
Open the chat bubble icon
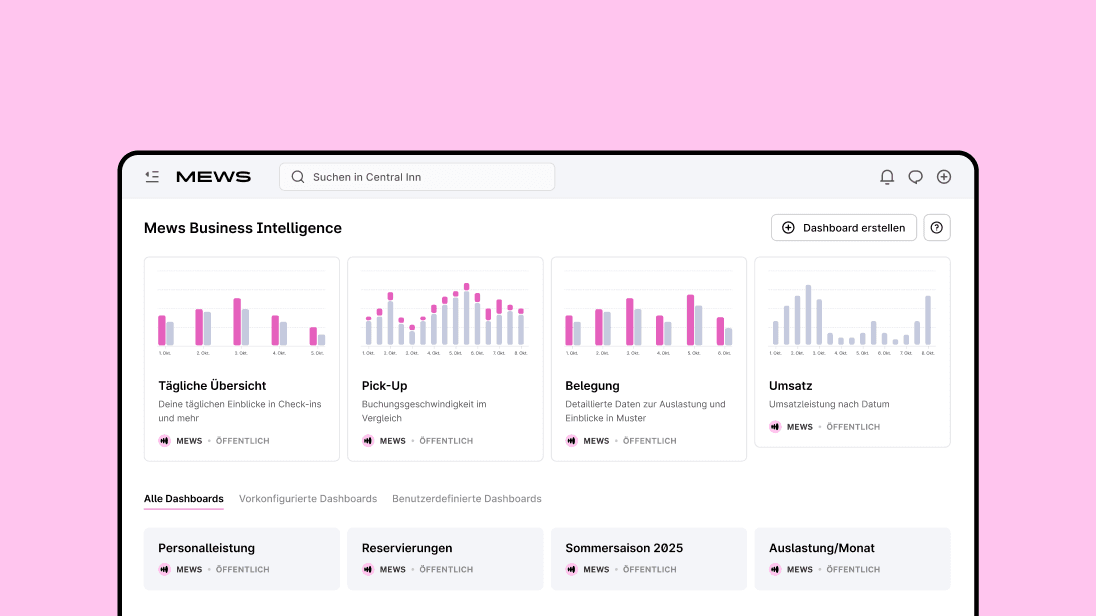coord(915,176)
